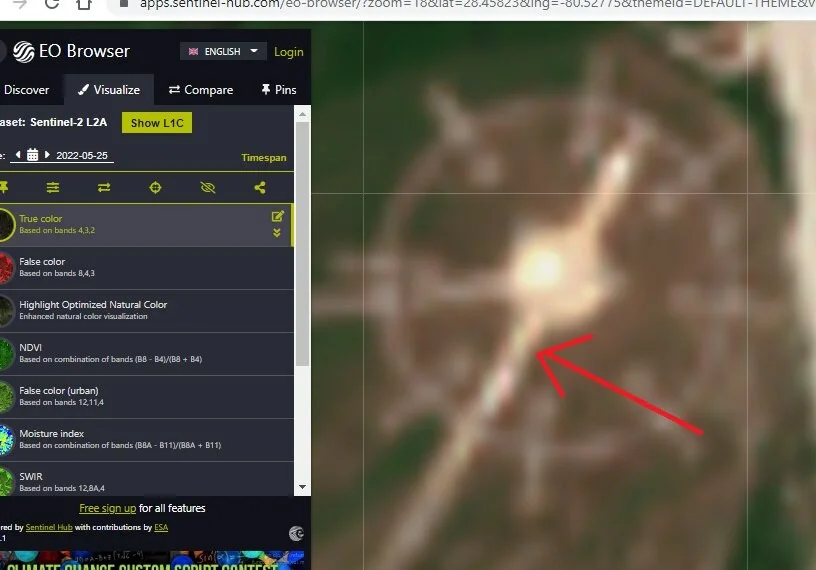Open the effects sliders icon
The image size is (816, 570).
coord(53,187)
